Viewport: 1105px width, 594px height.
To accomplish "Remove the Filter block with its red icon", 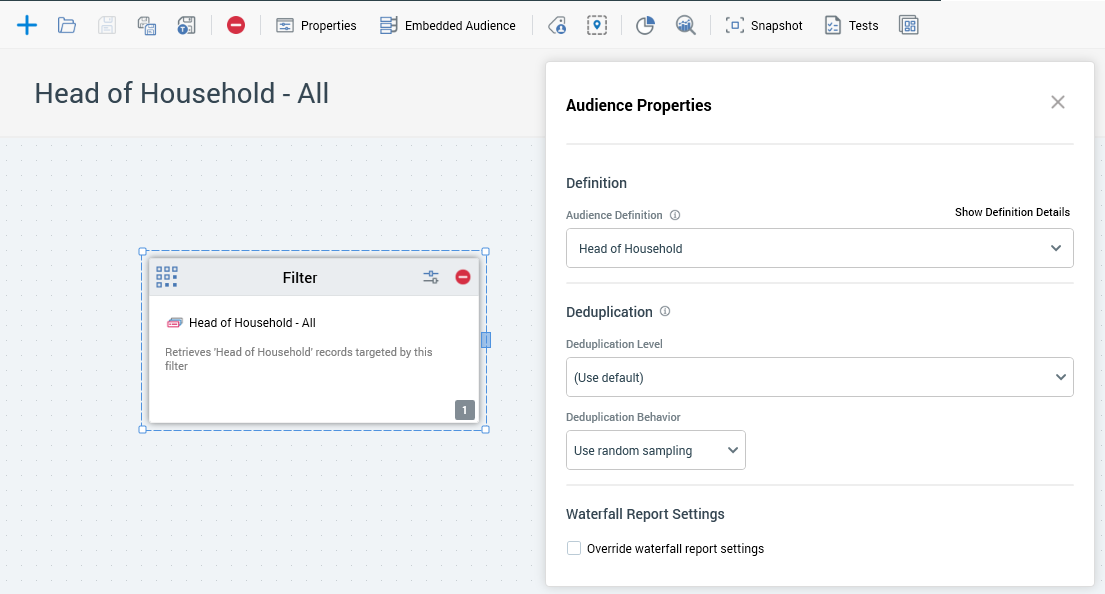I will [463, 277].
